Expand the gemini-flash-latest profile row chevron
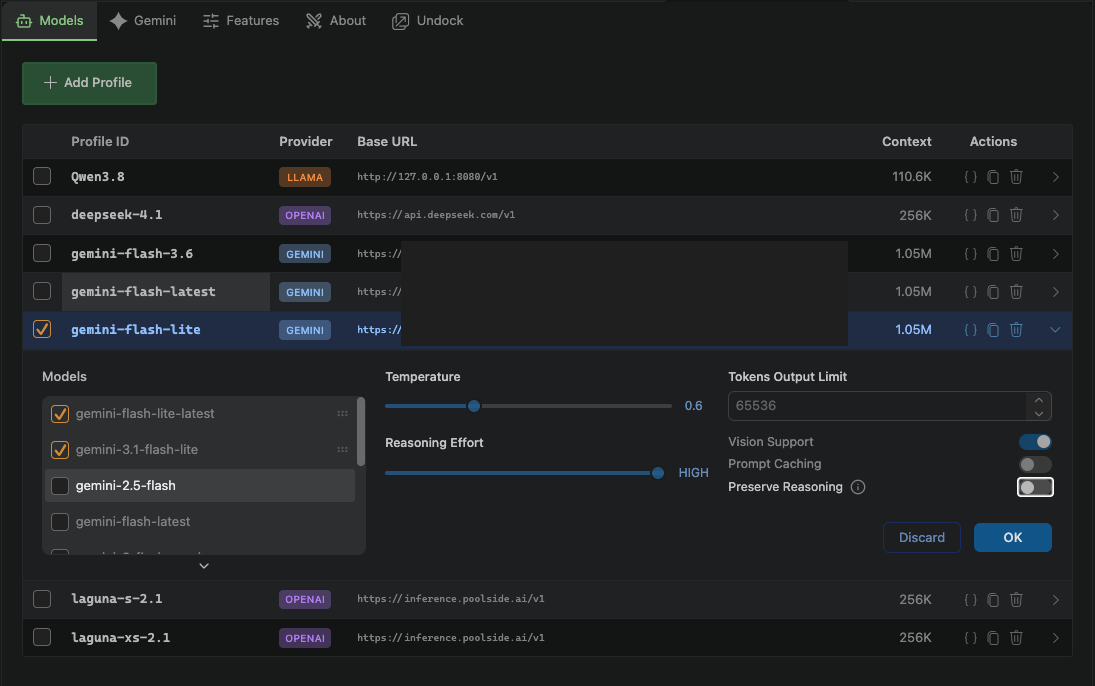 click(x=1055, y=291)
